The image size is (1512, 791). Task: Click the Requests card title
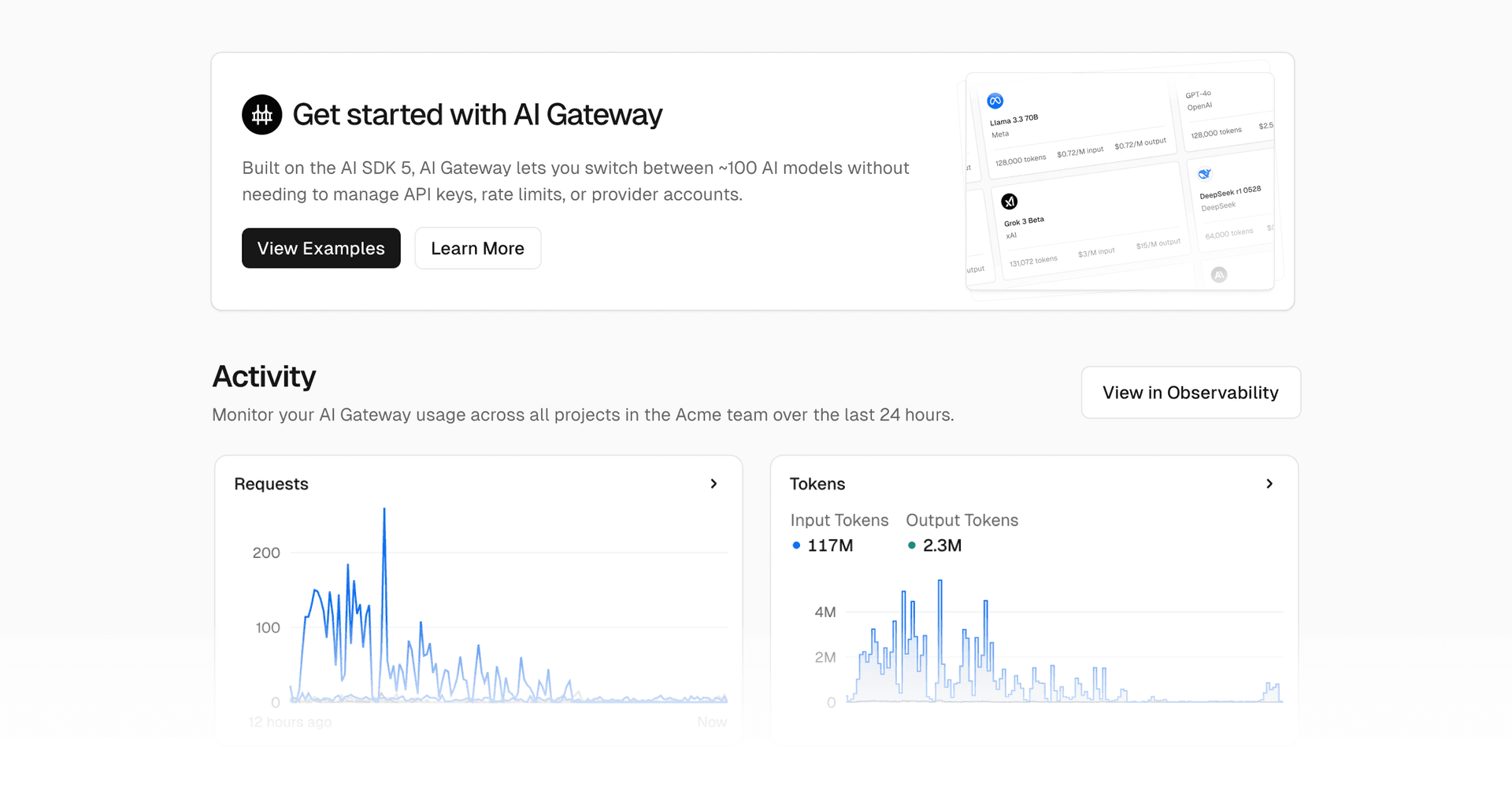click(x=271, y=484)
